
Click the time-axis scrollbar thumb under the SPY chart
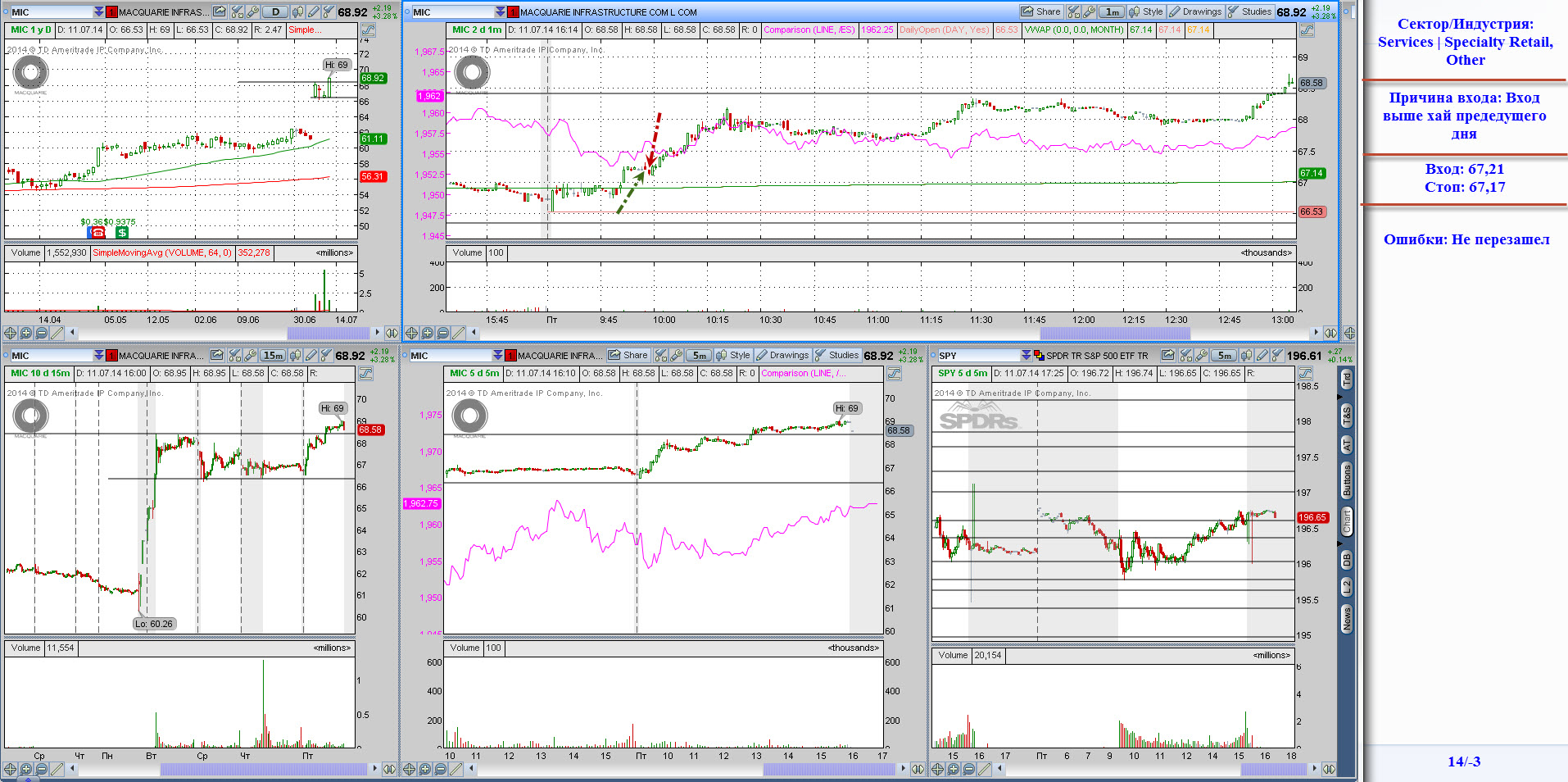click(1274, 769)
